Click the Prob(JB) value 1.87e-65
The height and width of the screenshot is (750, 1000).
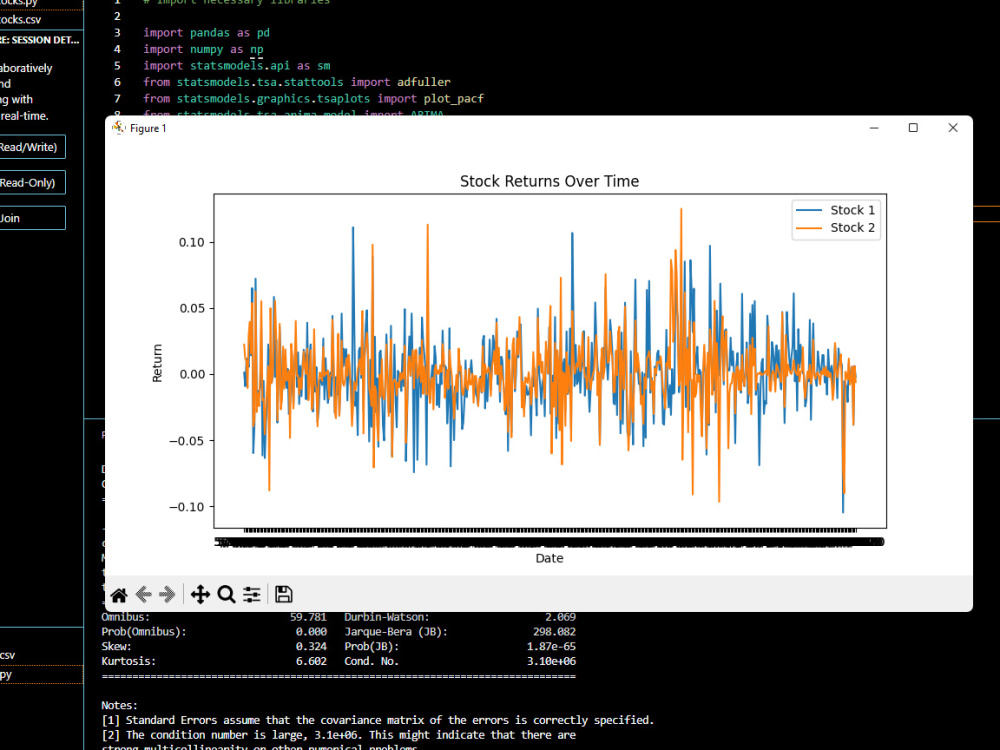(x=551, y=647)
